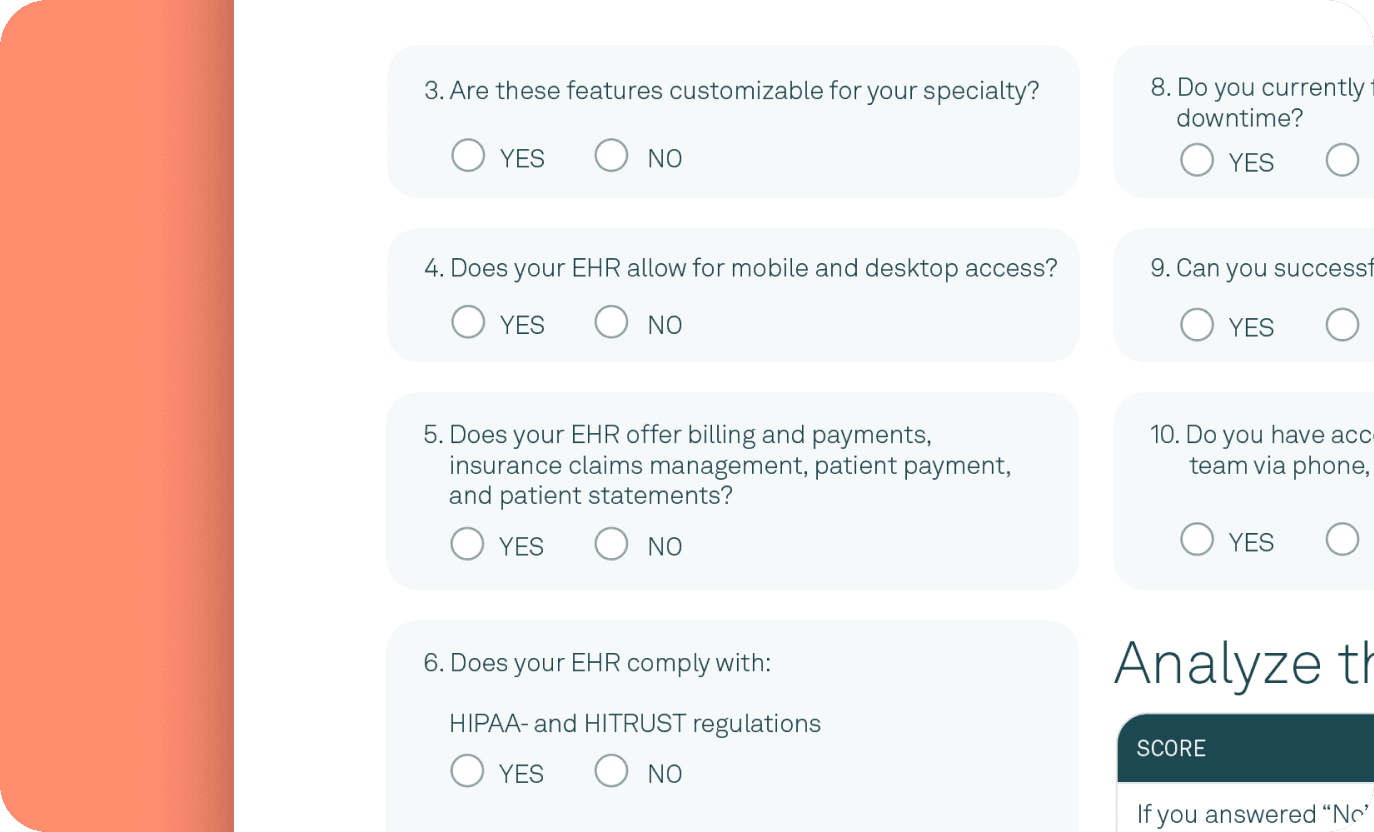This screenshot has height=832, width=1374.
Task: Choose YES for mobile and desktop access
Action: click(x=468, y=322)
